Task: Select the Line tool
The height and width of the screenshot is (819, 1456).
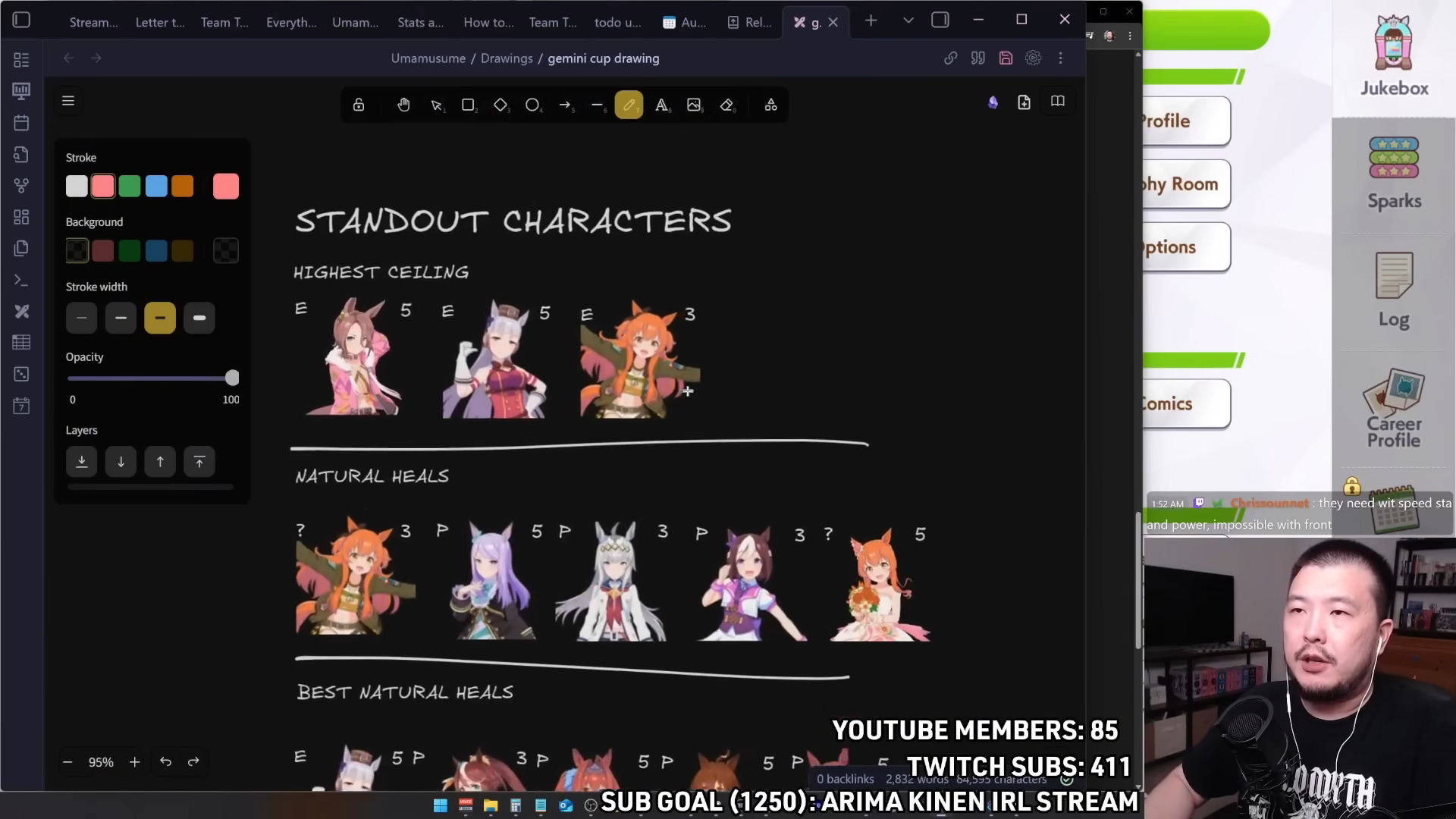Action: click(x=598, y=105)
